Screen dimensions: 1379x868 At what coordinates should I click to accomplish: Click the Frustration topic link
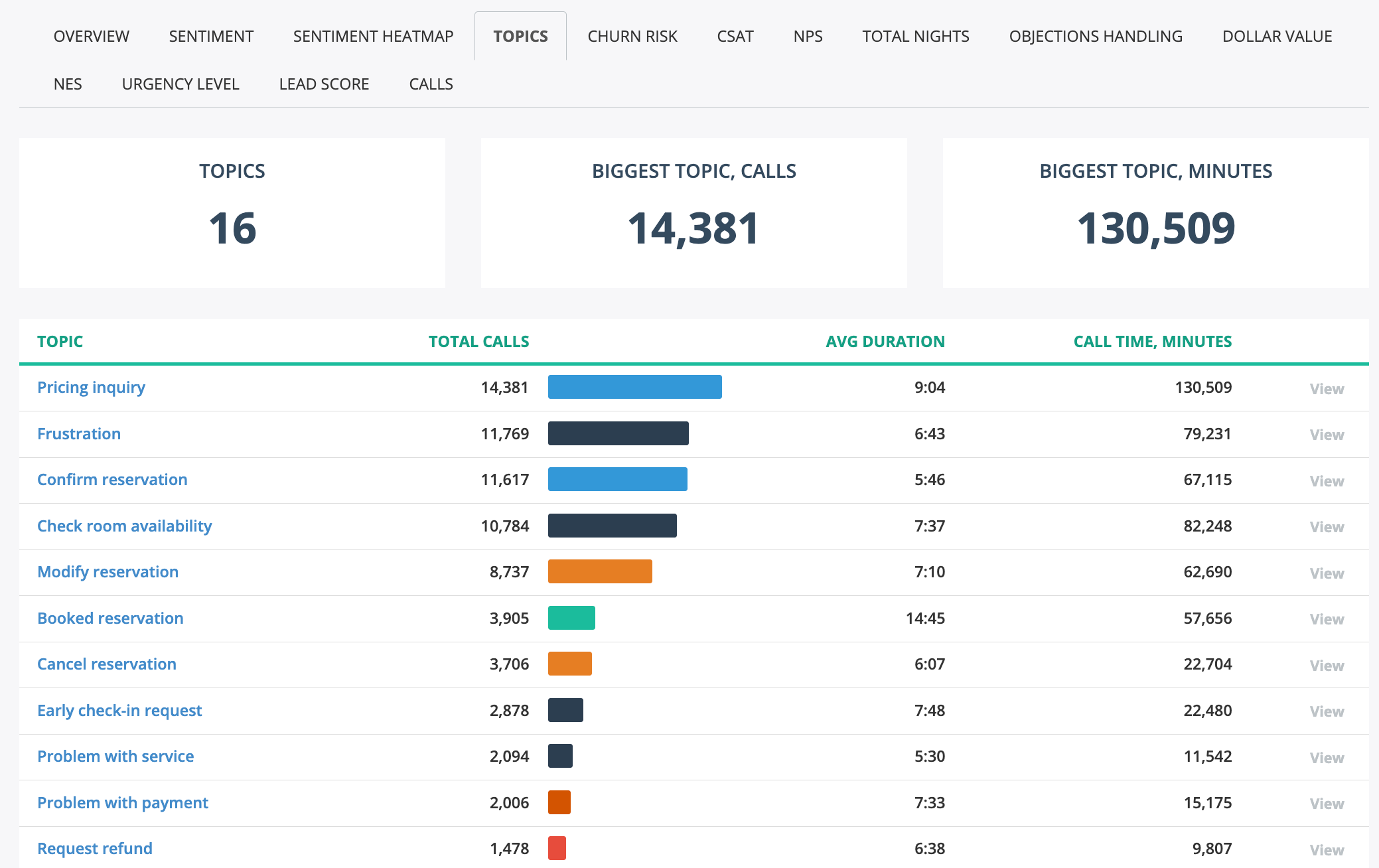(x=79, y=434)
